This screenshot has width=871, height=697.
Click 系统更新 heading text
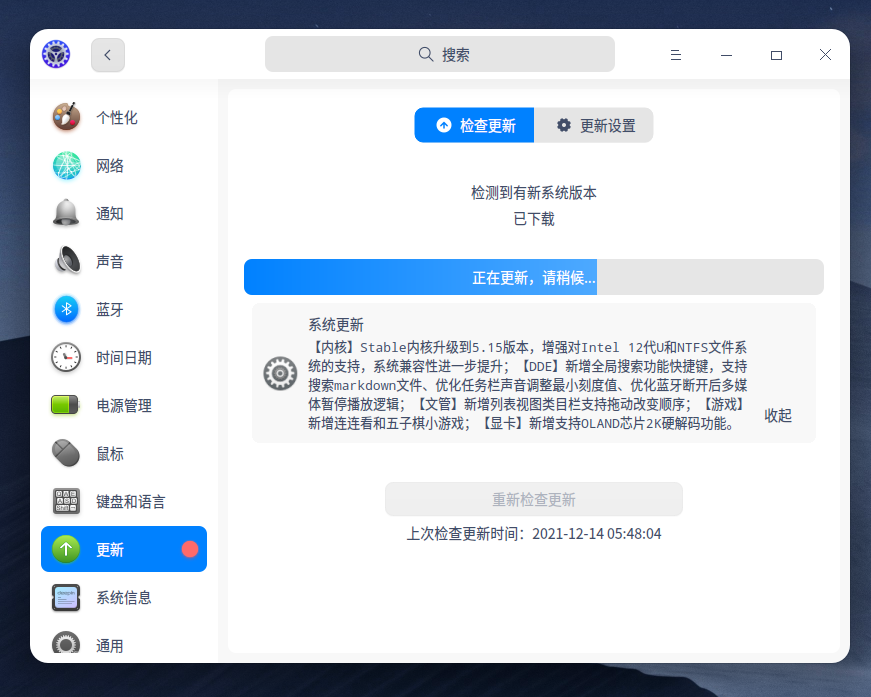click(x=336, y=324)
